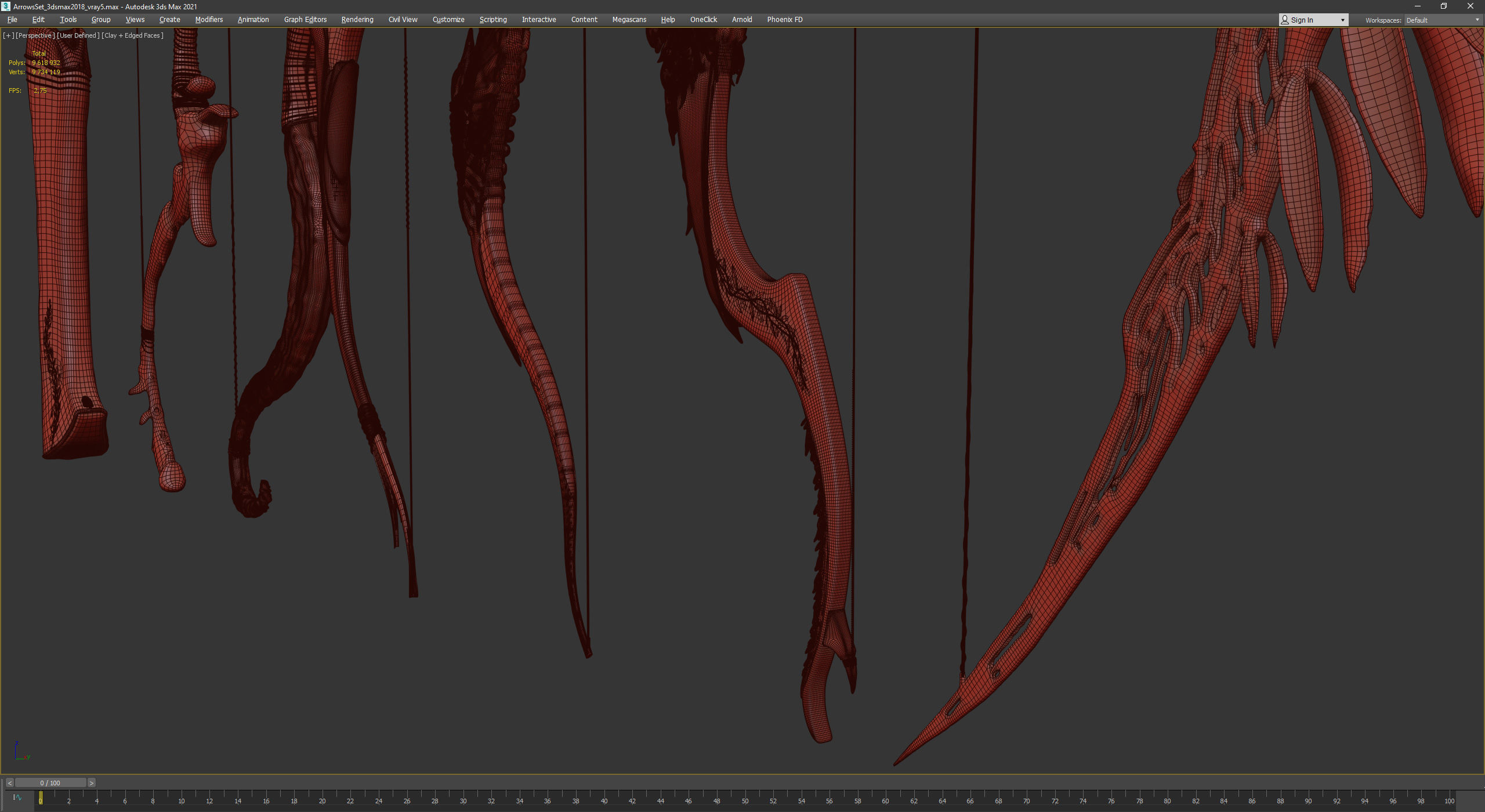
Task: Step time slider forward with right arrow
Action: [91, 783]
